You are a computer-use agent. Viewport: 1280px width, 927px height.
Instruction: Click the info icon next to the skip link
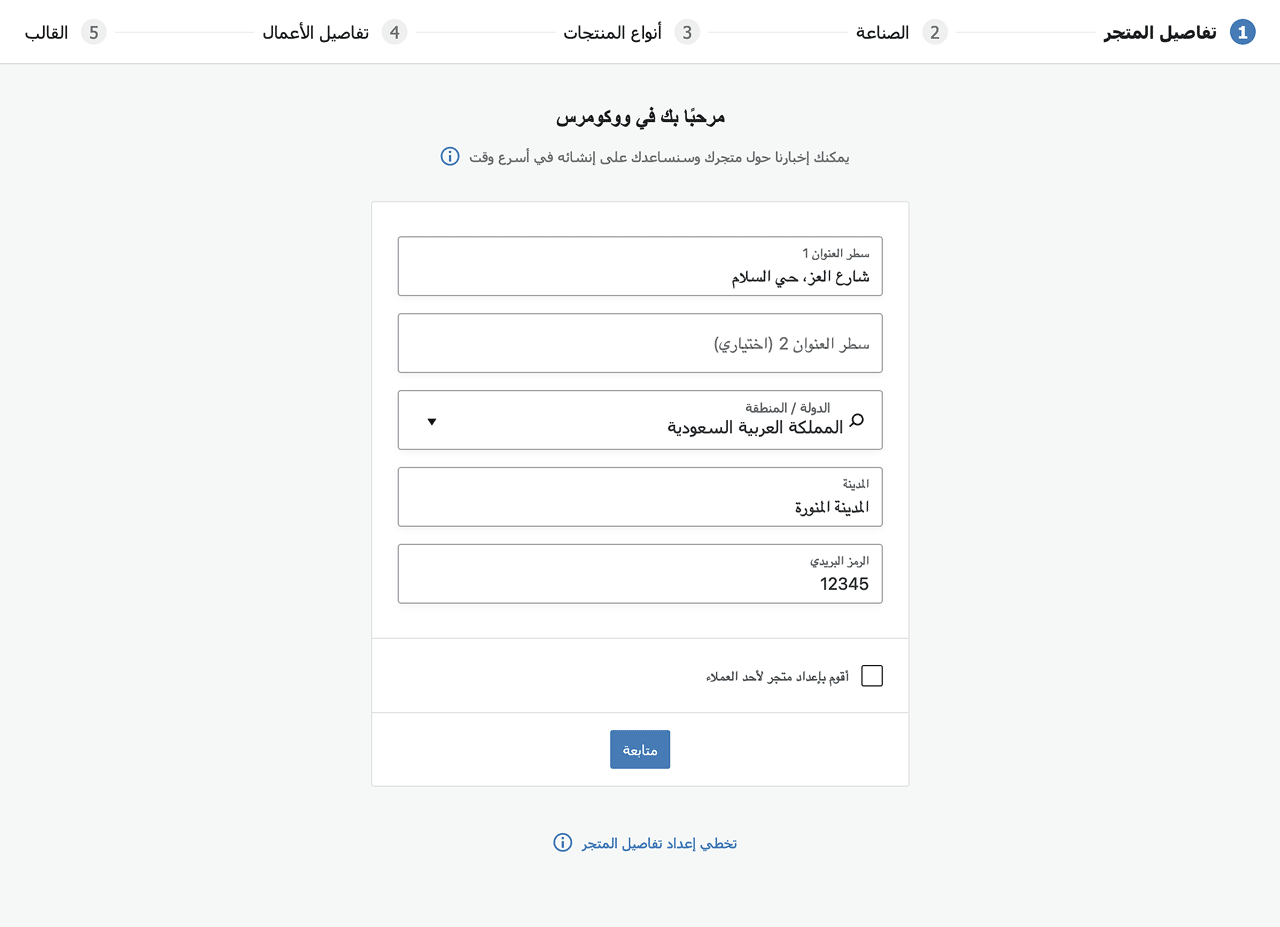tap(562, 842)
